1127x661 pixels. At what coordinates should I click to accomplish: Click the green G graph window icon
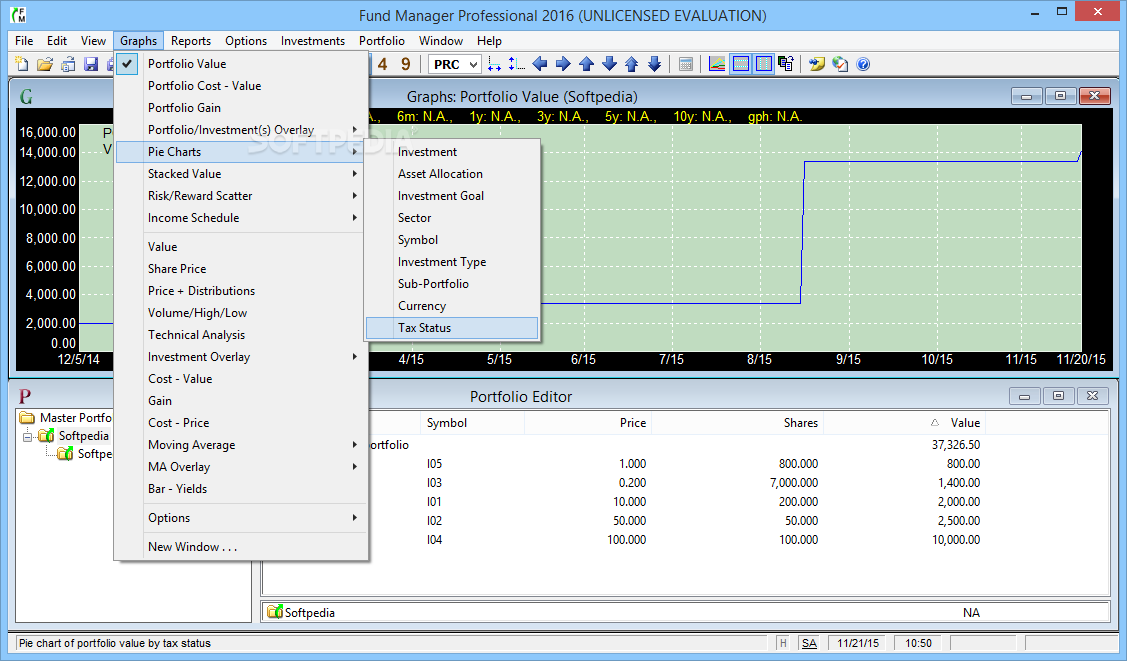click(x=27, y=96)
